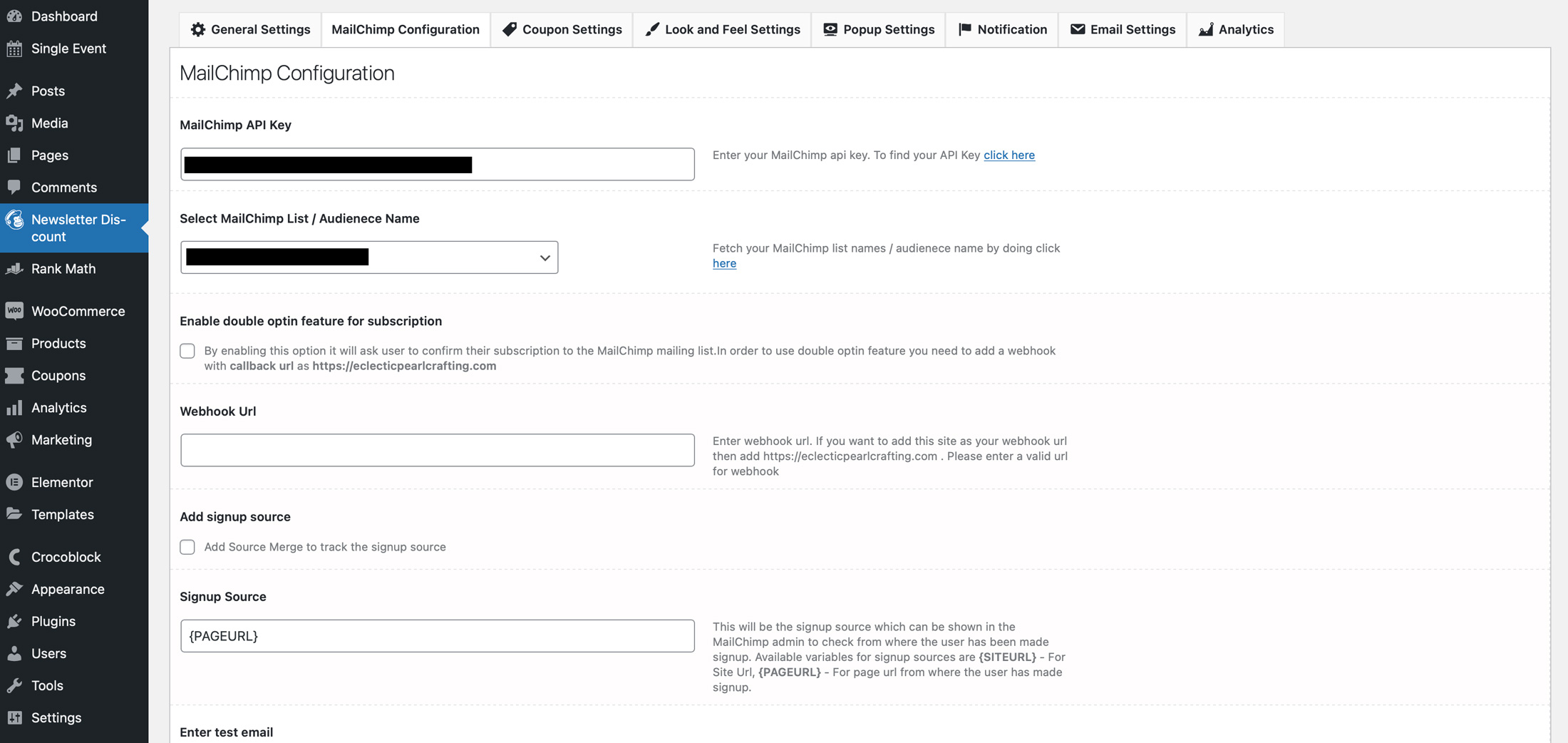Click the Pages icon in sidebar
1568x743 pixels.
[14, 155]
